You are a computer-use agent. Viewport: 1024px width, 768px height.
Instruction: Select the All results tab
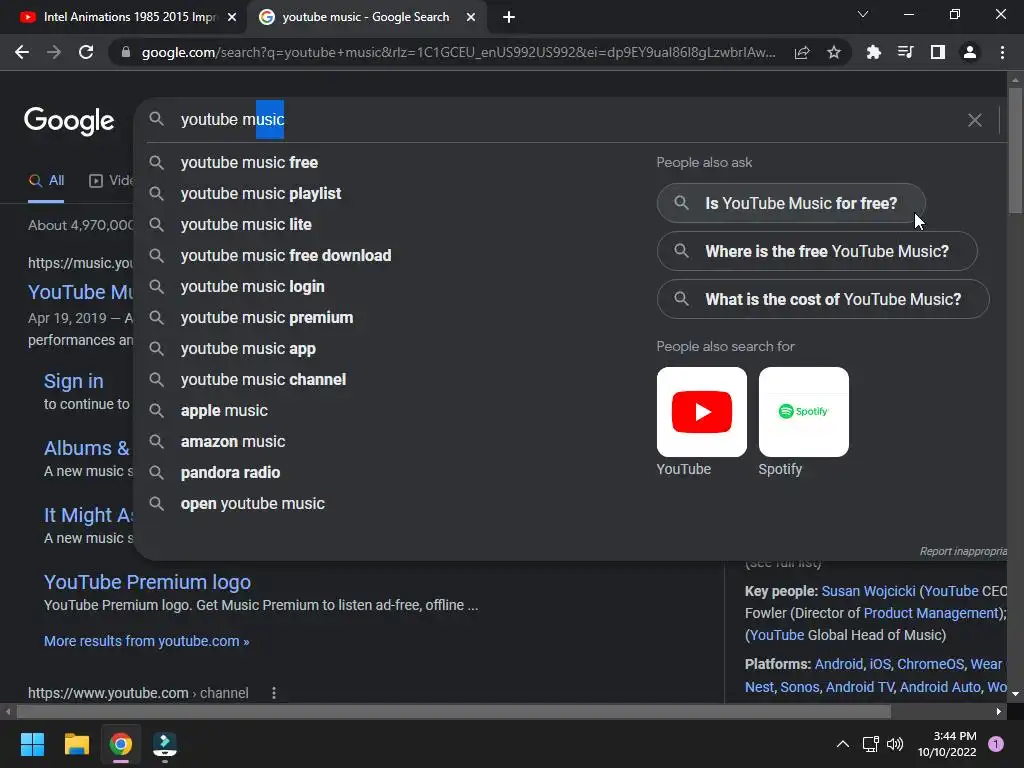click(x=46, y=181)
